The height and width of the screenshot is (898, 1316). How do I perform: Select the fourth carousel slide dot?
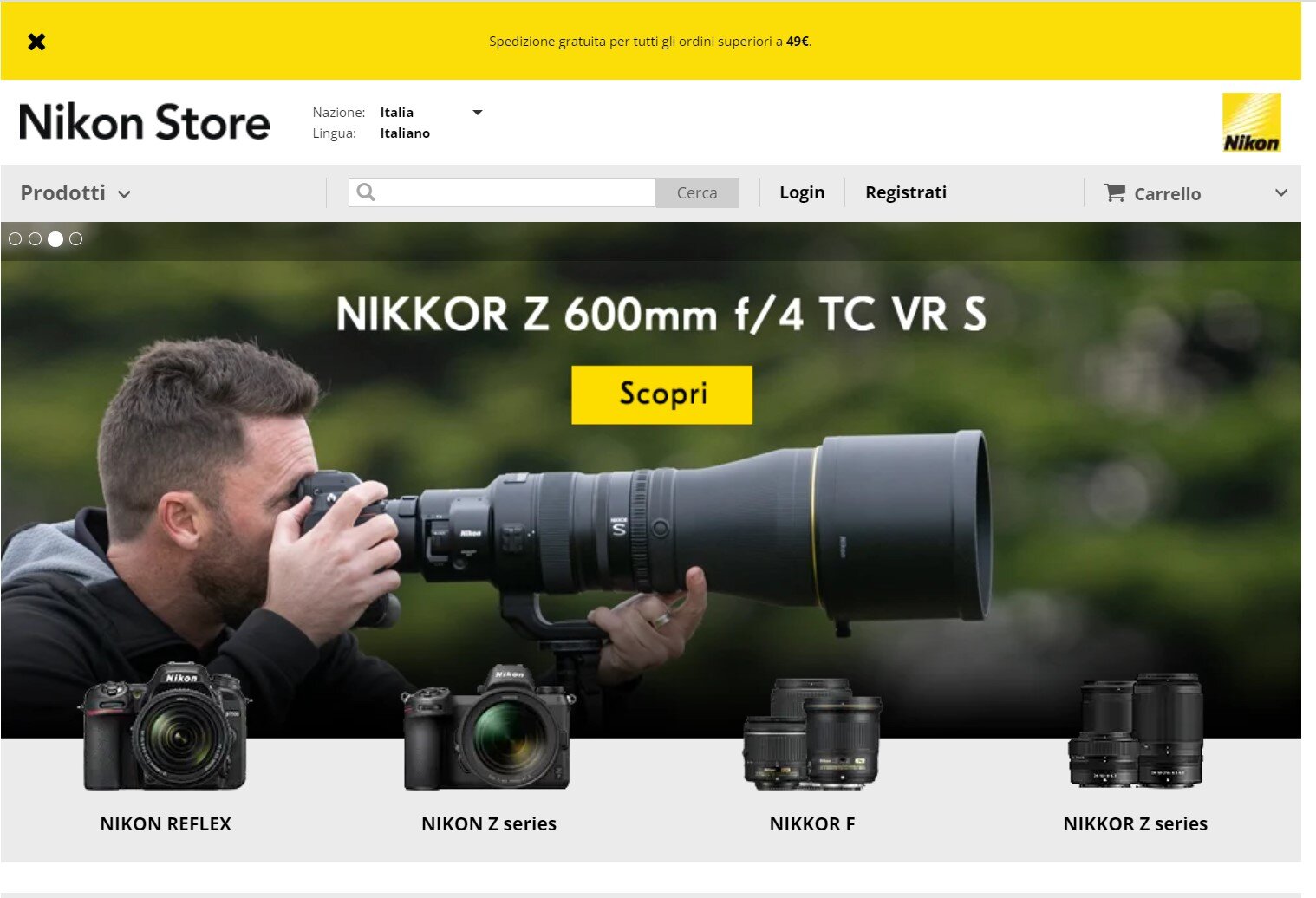point(75,238)
